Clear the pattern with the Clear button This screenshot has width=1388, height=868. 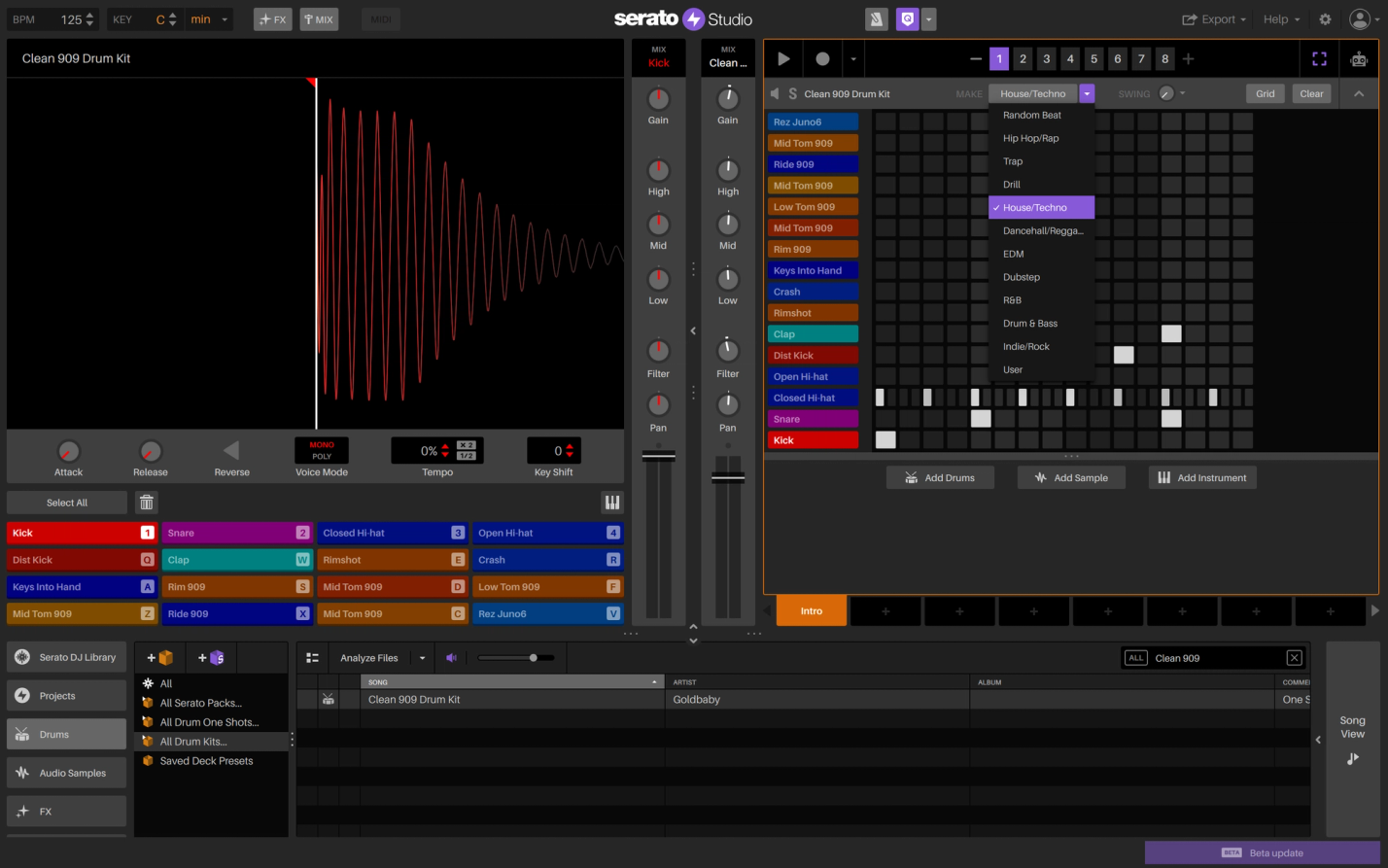(1311, 93)
